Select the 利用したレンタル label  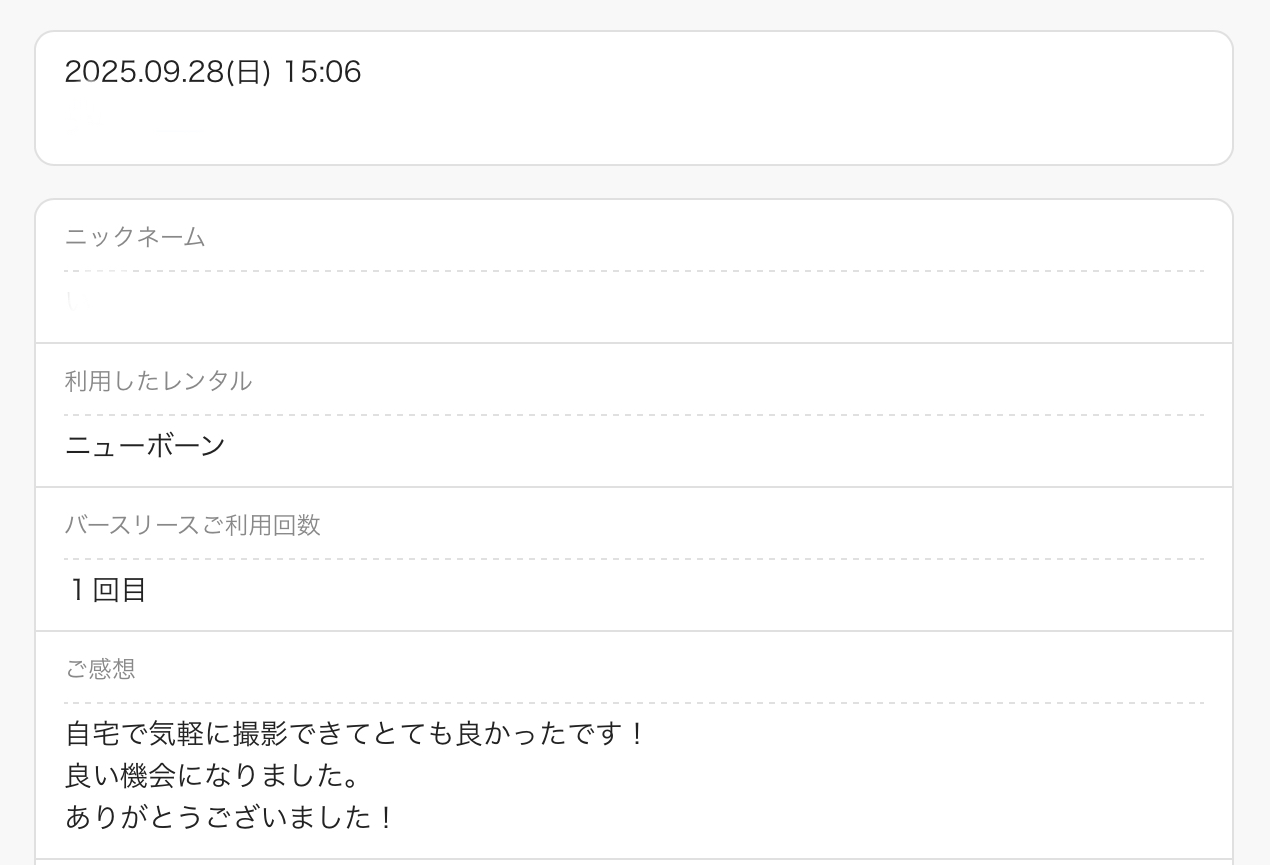point(158,381)
